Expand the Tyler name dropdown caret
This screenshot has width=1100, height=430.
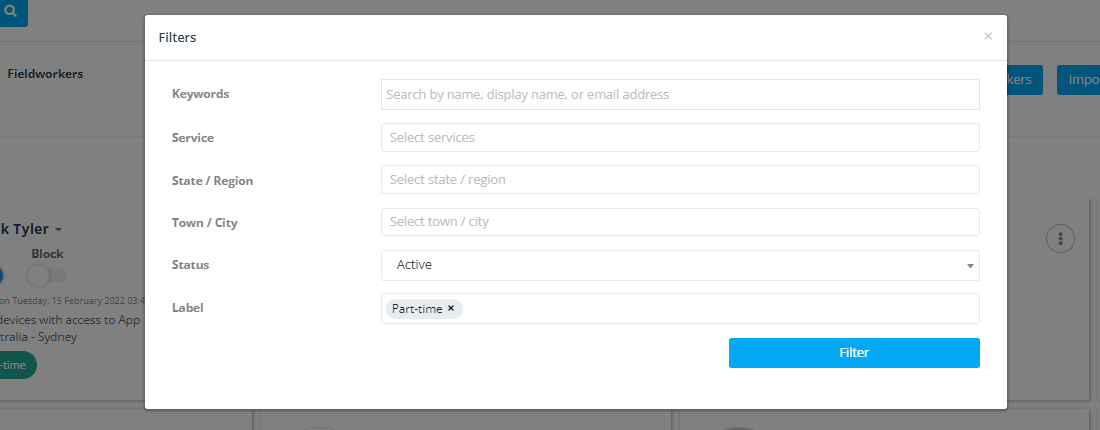point(58,230)
